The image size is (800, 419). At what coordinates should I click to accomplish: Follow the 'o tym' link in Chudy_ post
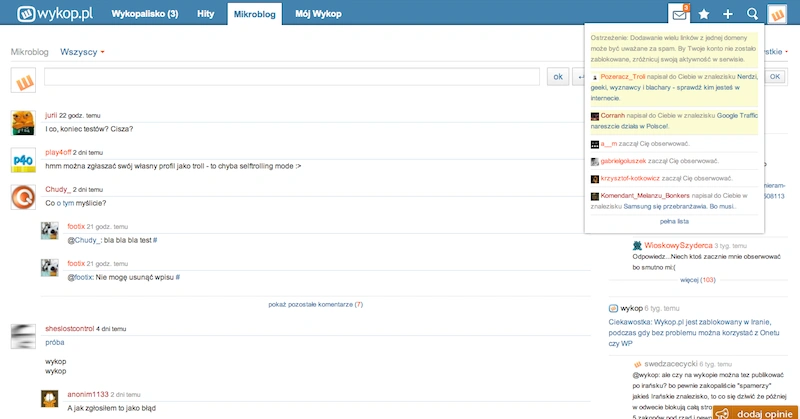click(65, 203)
